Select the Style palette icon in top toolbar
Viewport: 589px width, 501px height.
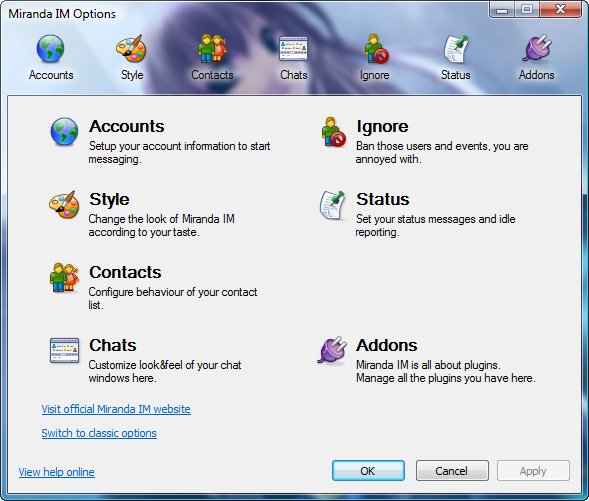tap(131, 48)
